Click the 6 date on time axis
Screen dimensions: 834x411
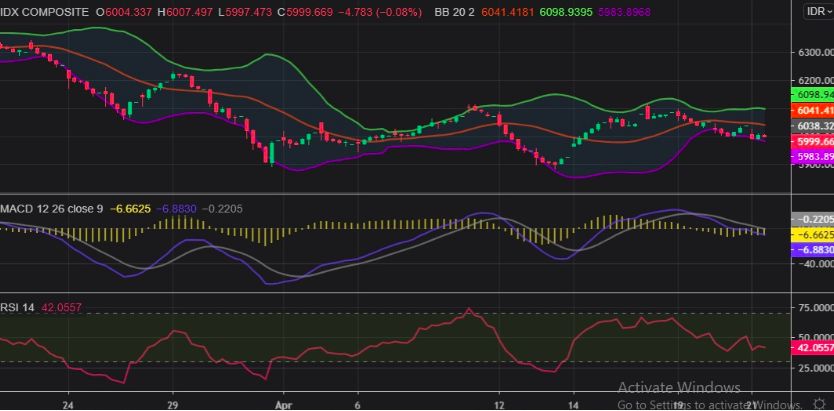coord(357,404)
